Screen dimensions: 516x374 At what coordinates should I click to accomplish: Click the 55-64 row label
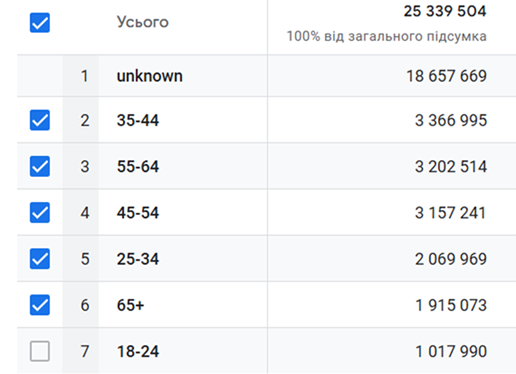click(x=138, y=166)
